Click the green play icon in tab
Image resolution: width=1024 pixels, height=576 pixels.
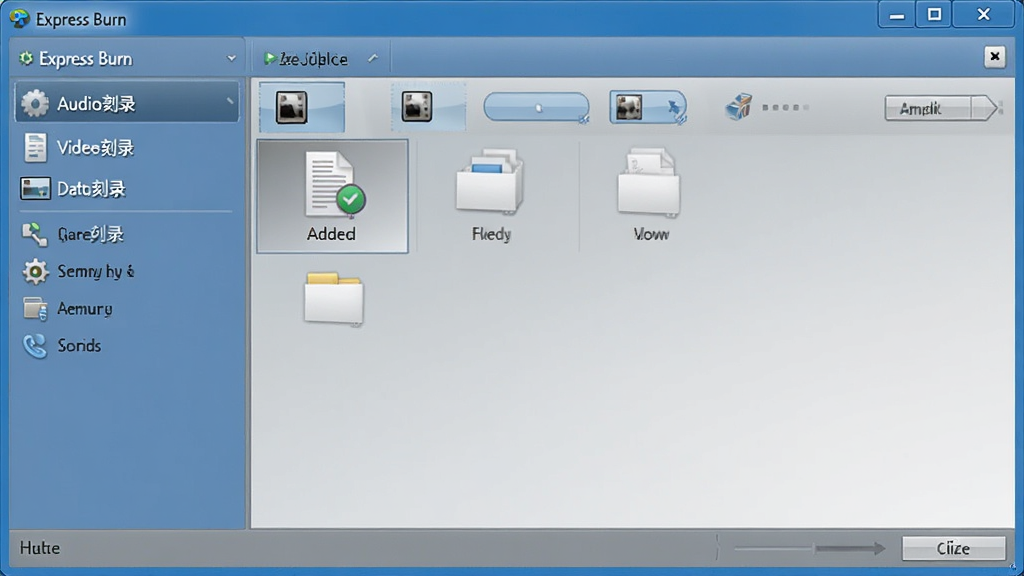click(x=269, y=59)
